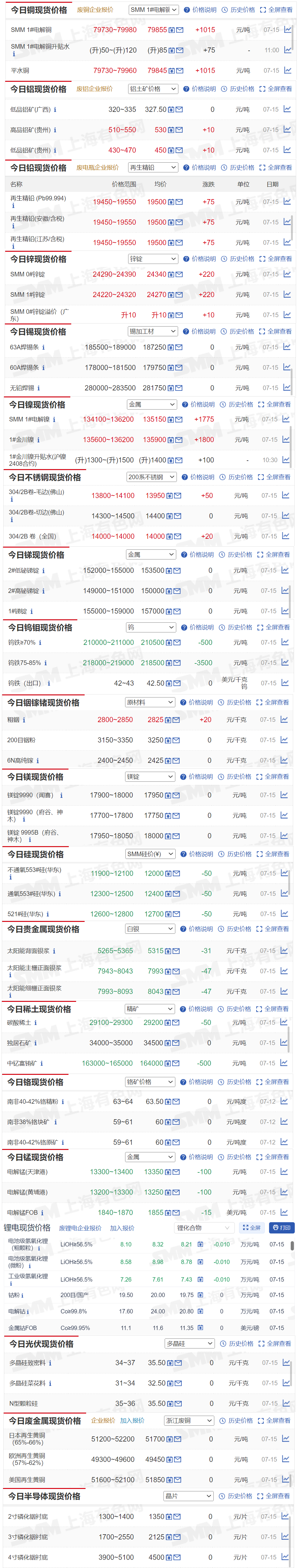View the trend chart for 南非38%铬块矿
298x1568 pixels.
(x=284, y=1122)
